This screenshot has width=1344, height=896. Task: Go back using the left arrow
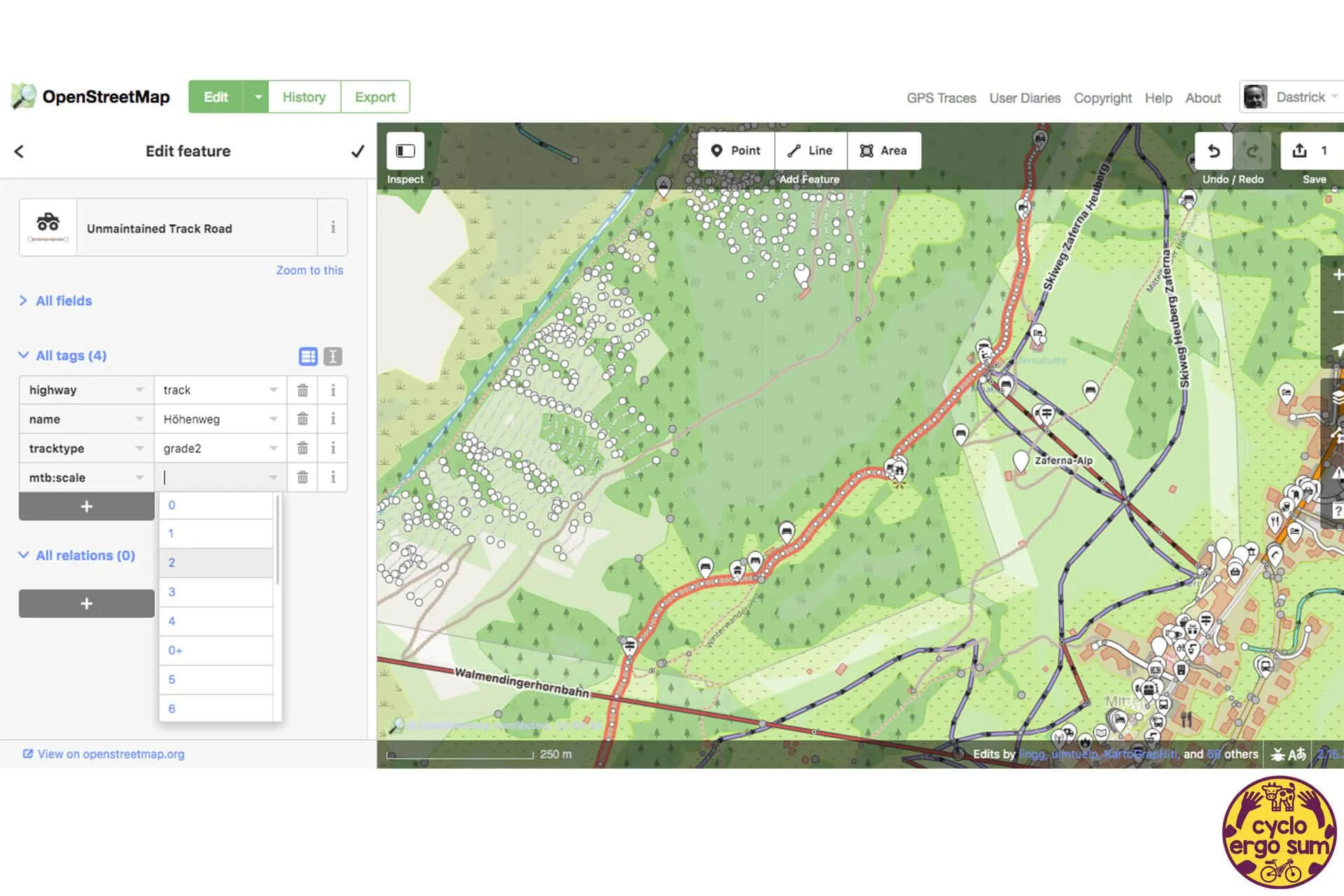tap(19, 151)
